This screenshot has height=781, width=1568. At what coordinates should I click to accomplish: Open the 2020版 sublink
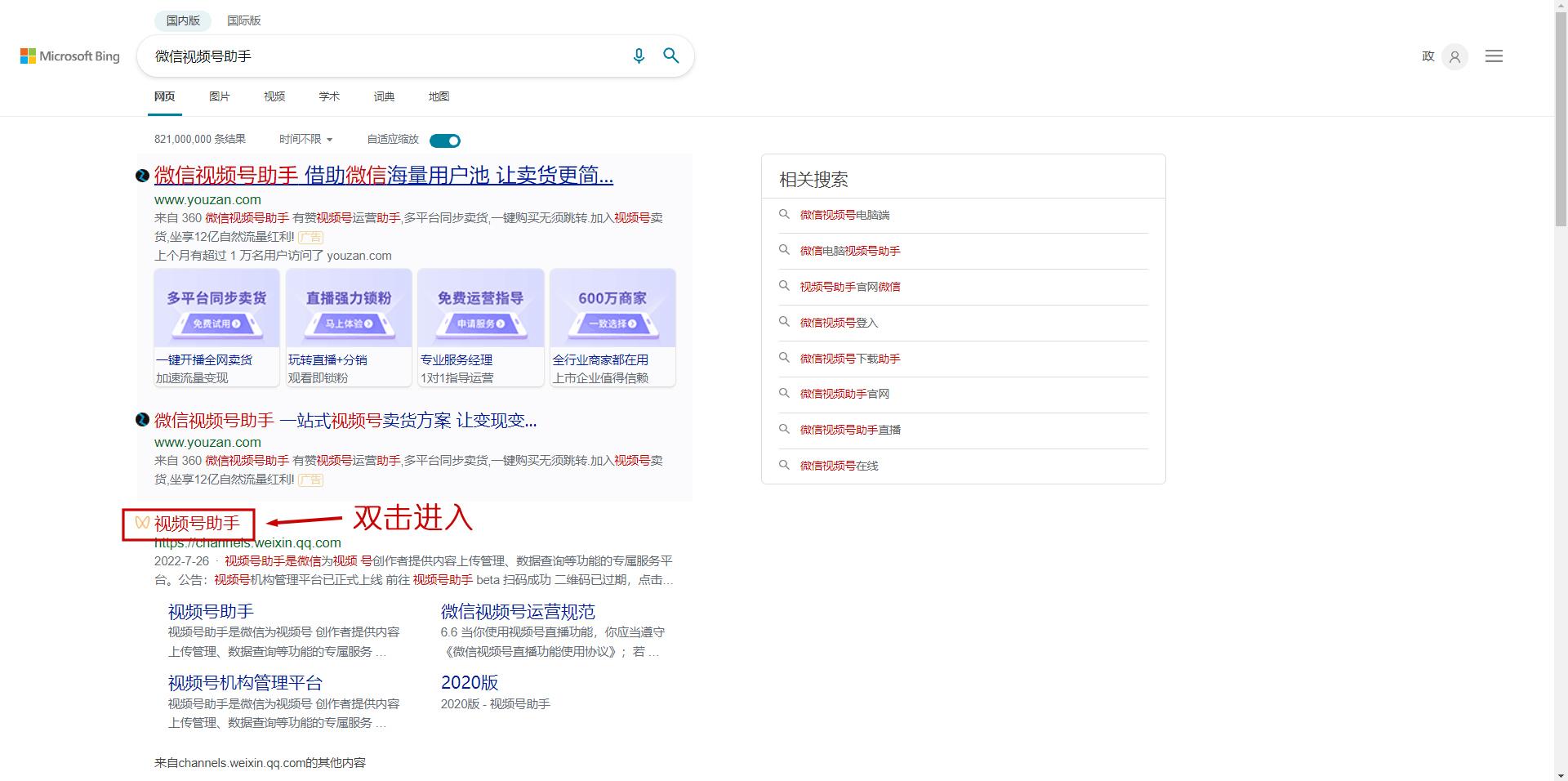470,683
